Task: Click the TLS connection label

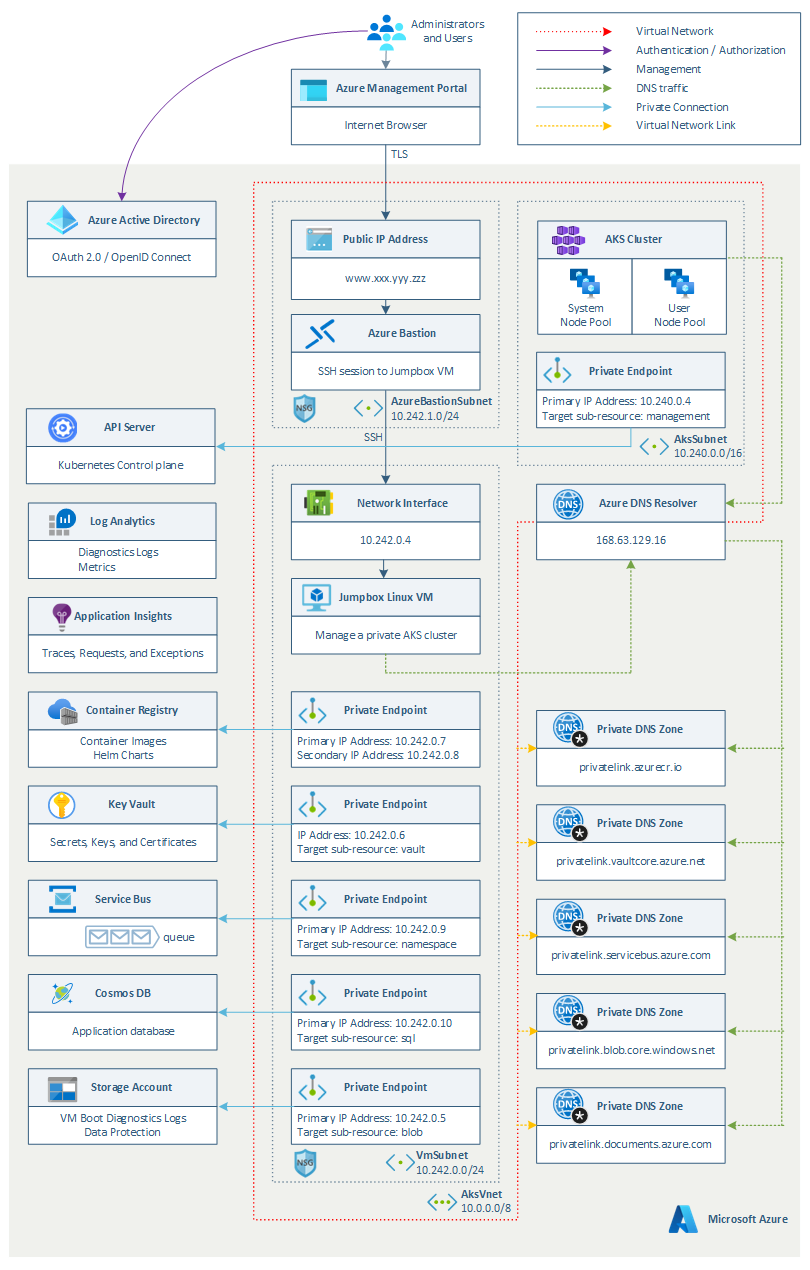Action: (x=398, y=154)
